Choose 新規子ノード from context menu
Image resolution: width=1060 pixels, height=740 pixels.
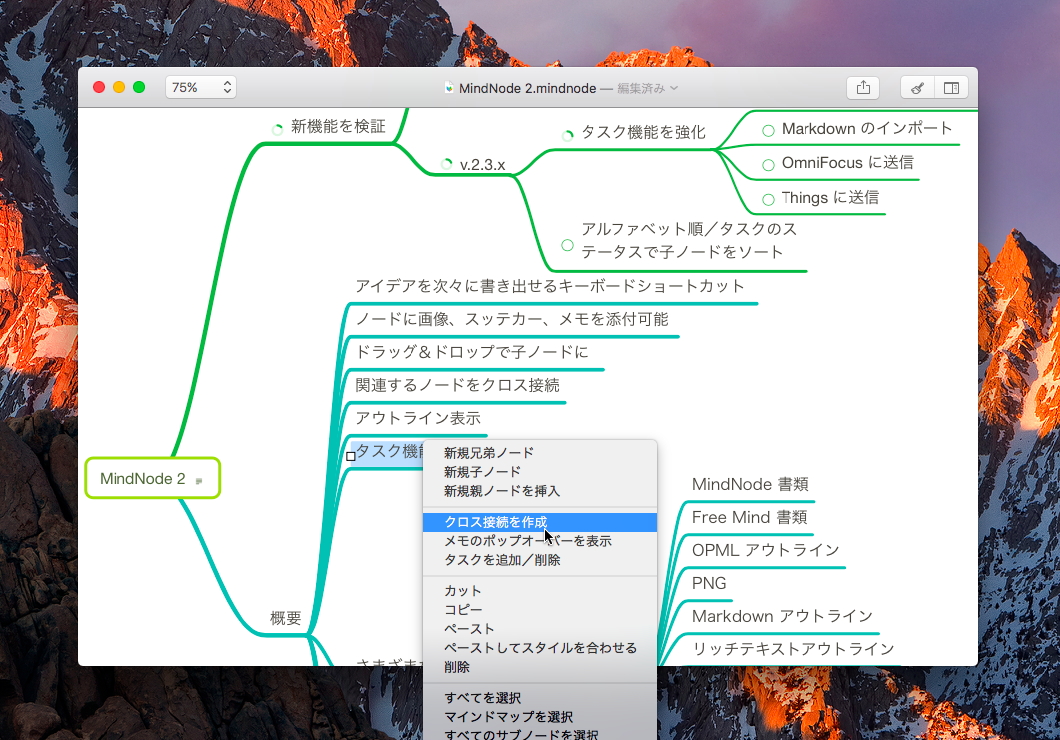pos(539,472)
